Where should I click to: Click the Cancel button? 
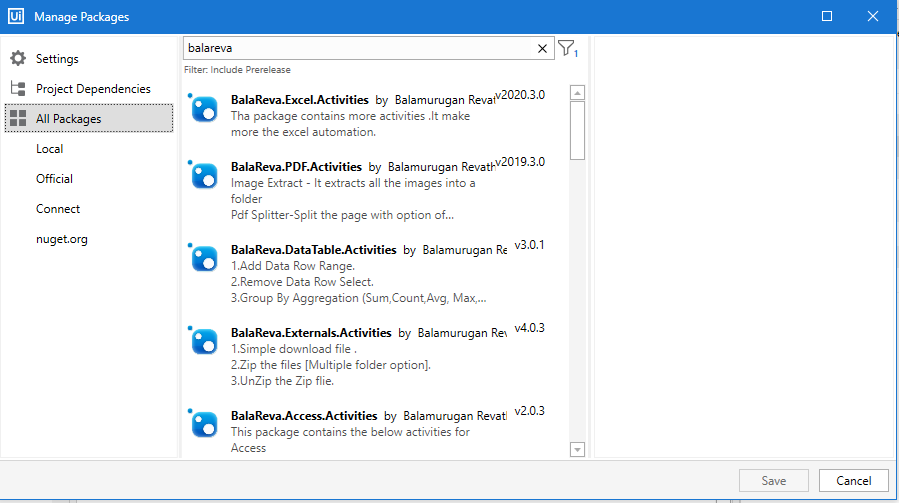[854, 481]
